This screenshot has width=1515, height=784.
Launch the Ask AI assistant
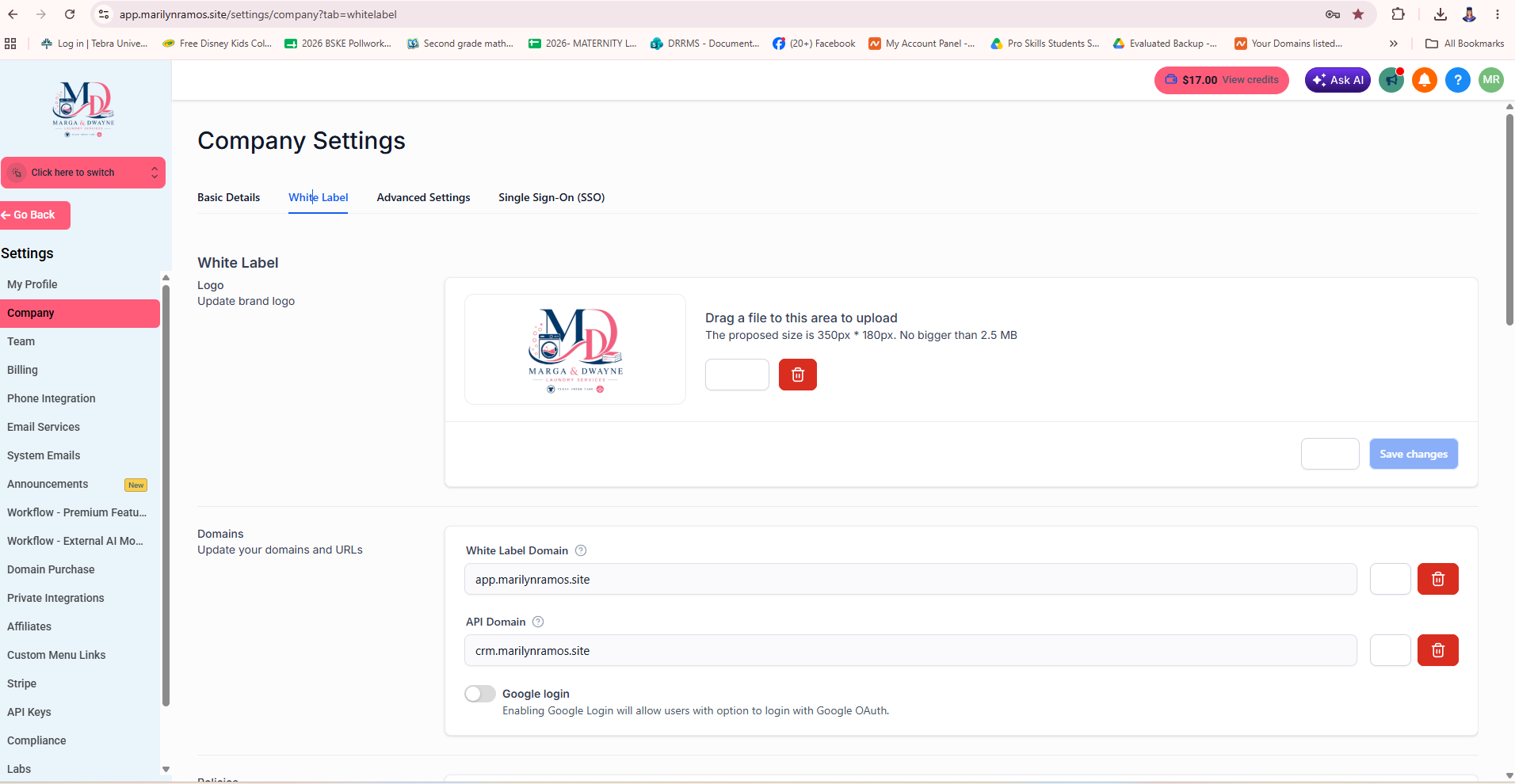(x=1338, y=80)
